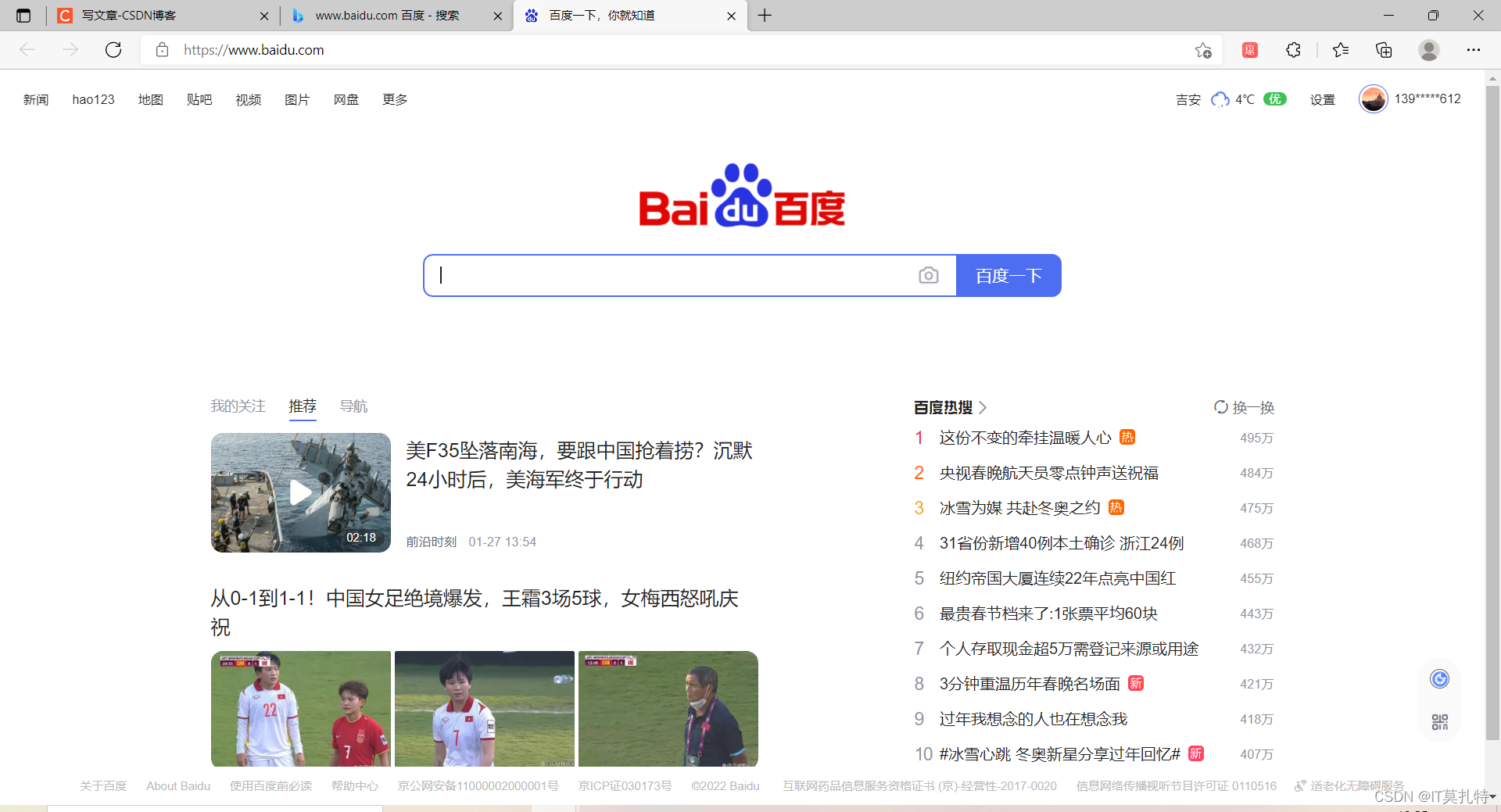Open hot search 个人存取现金超5万需登记来源或用途
This screenshot has width=1501, height=812.
click(1069, 649)
